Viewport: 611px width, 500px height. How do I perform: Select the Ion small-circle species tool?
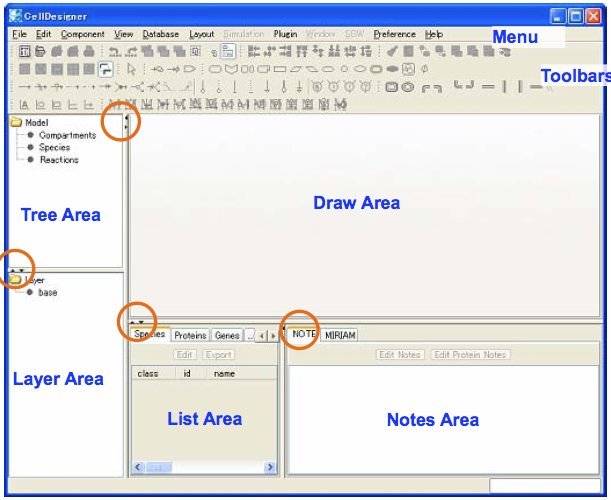344,69
